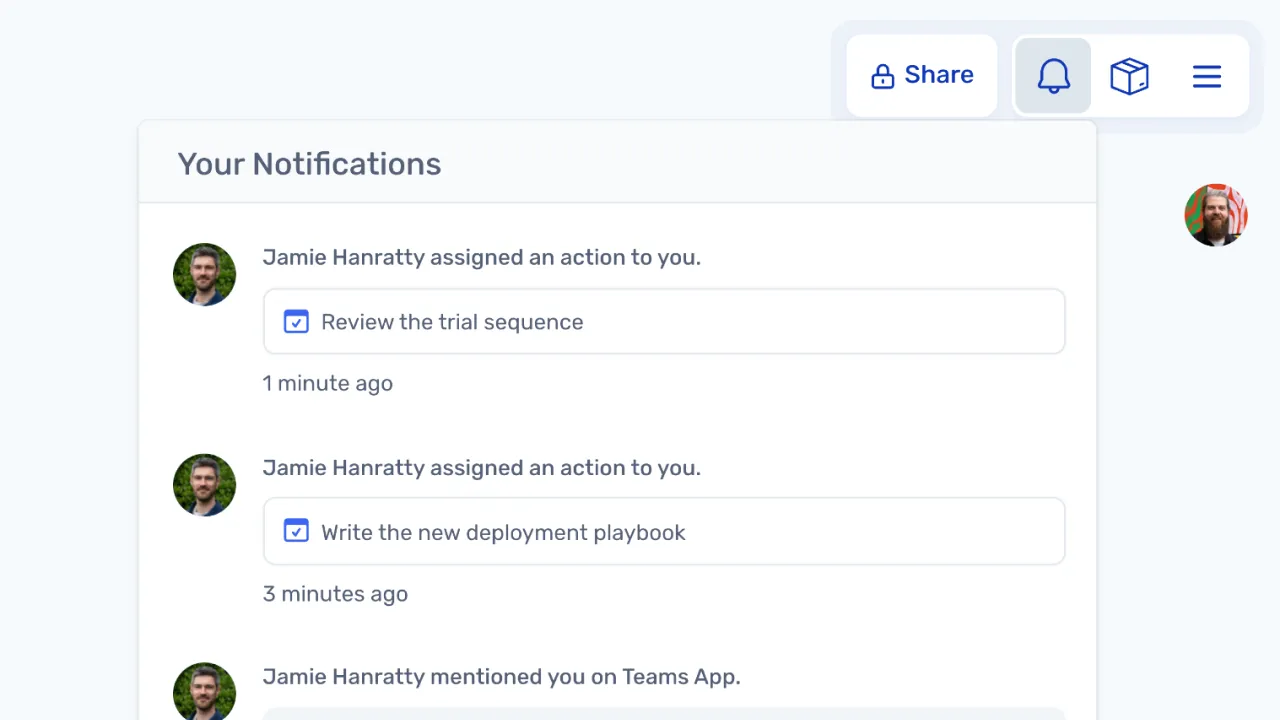
Task: Click the package box icon in the toolbar
Action: pos(1129,76)
